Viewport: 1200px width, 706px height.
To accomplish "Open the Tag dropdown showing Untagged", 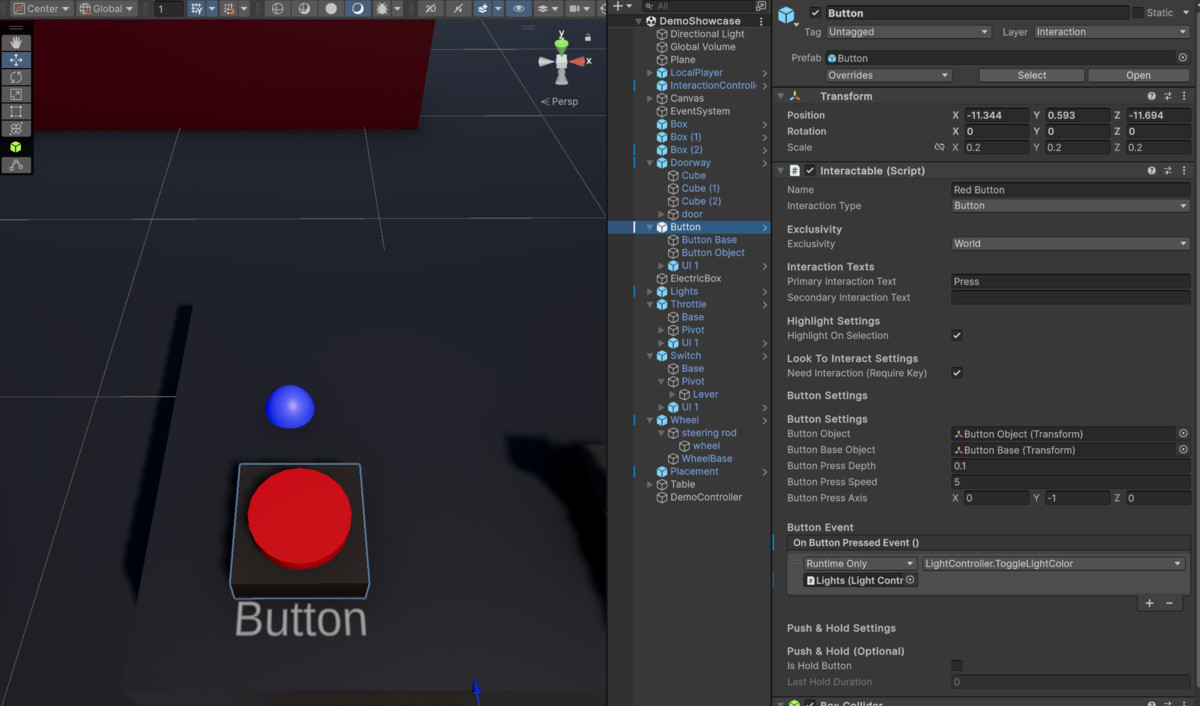I will click(x=907, y=31).
